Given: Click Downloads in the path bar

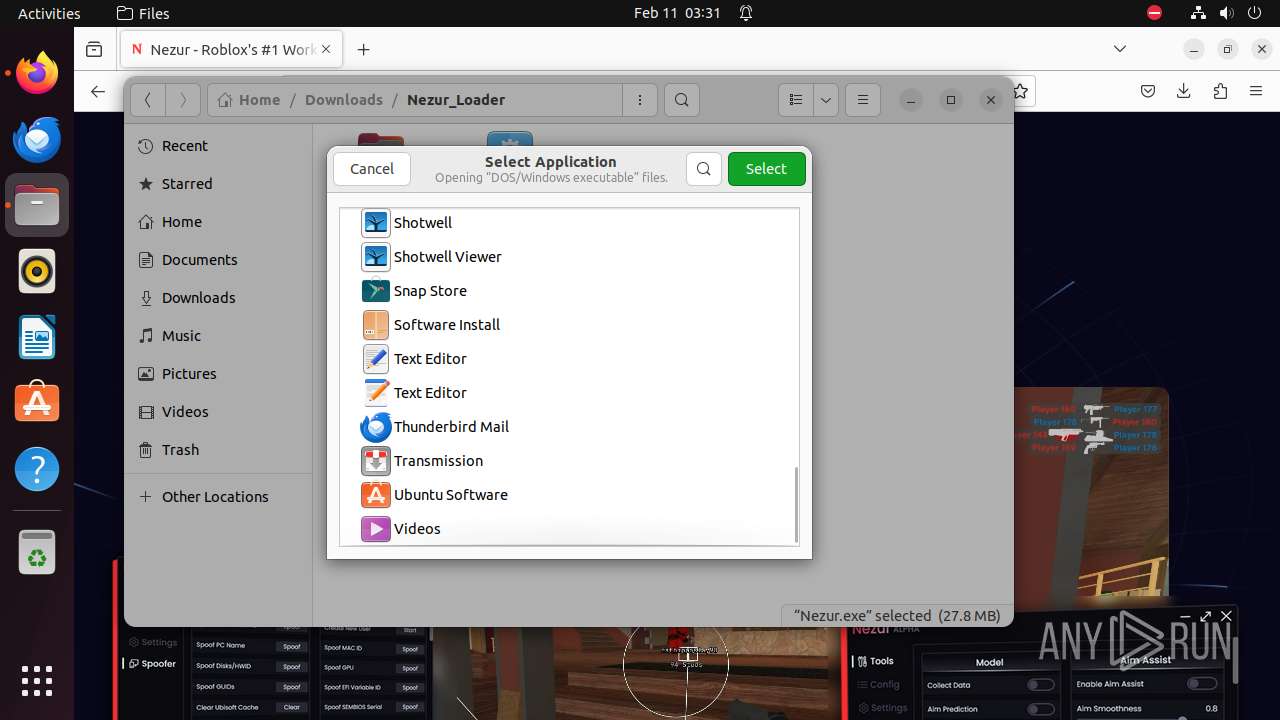Looking at the screenshot, I should click(x=344, y=100).
